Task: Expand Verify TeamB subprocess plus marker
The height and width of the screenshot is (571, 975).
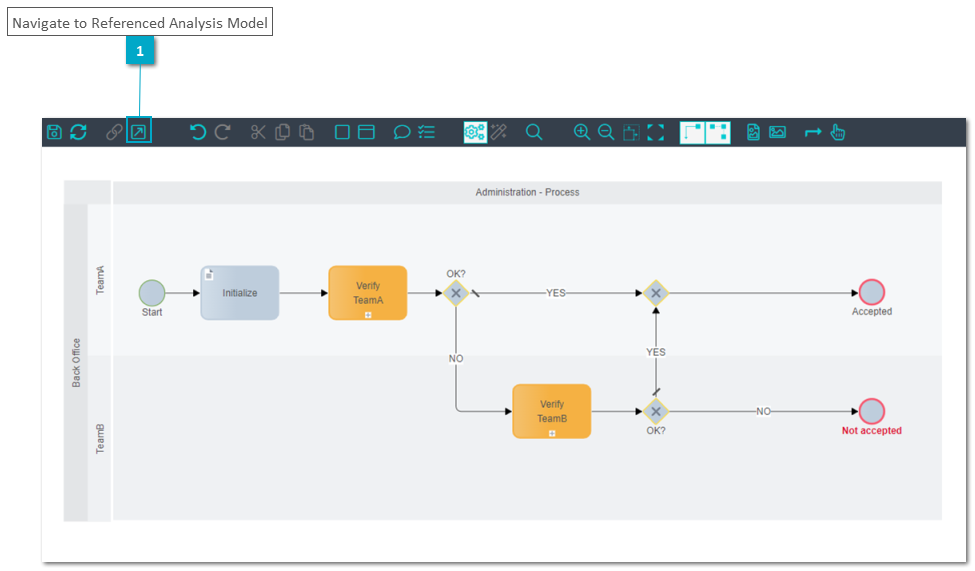Action: 552,434
